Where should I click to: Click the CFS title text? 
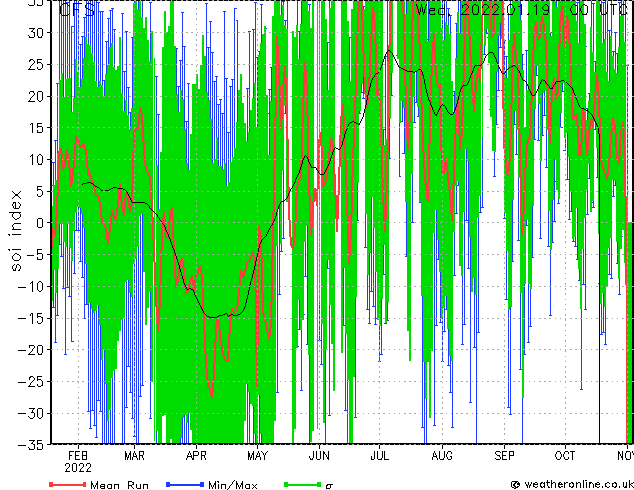(77, 9)
